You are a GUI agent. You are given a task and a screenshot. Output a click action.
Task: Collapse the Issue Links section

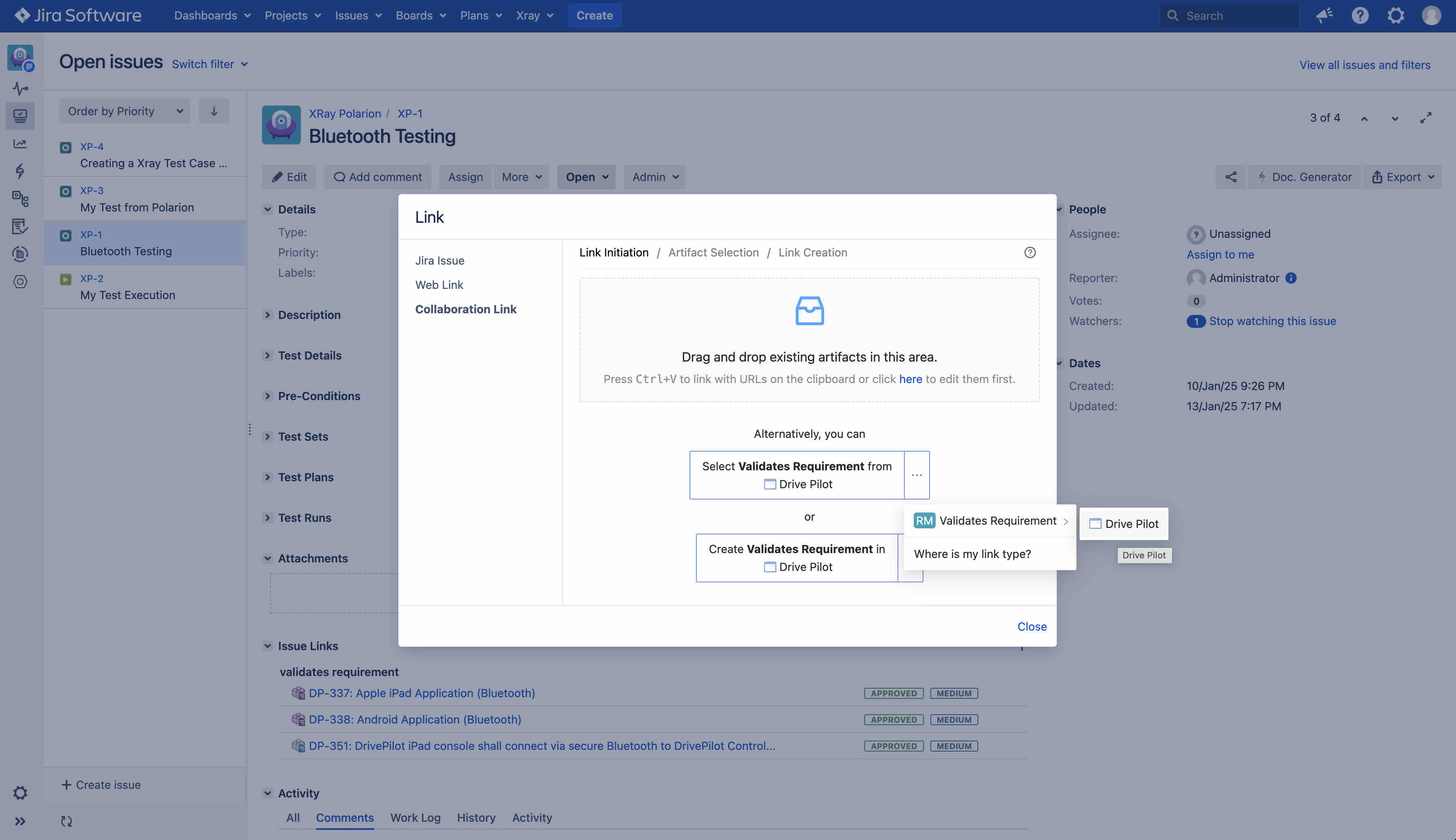point(267,646)
